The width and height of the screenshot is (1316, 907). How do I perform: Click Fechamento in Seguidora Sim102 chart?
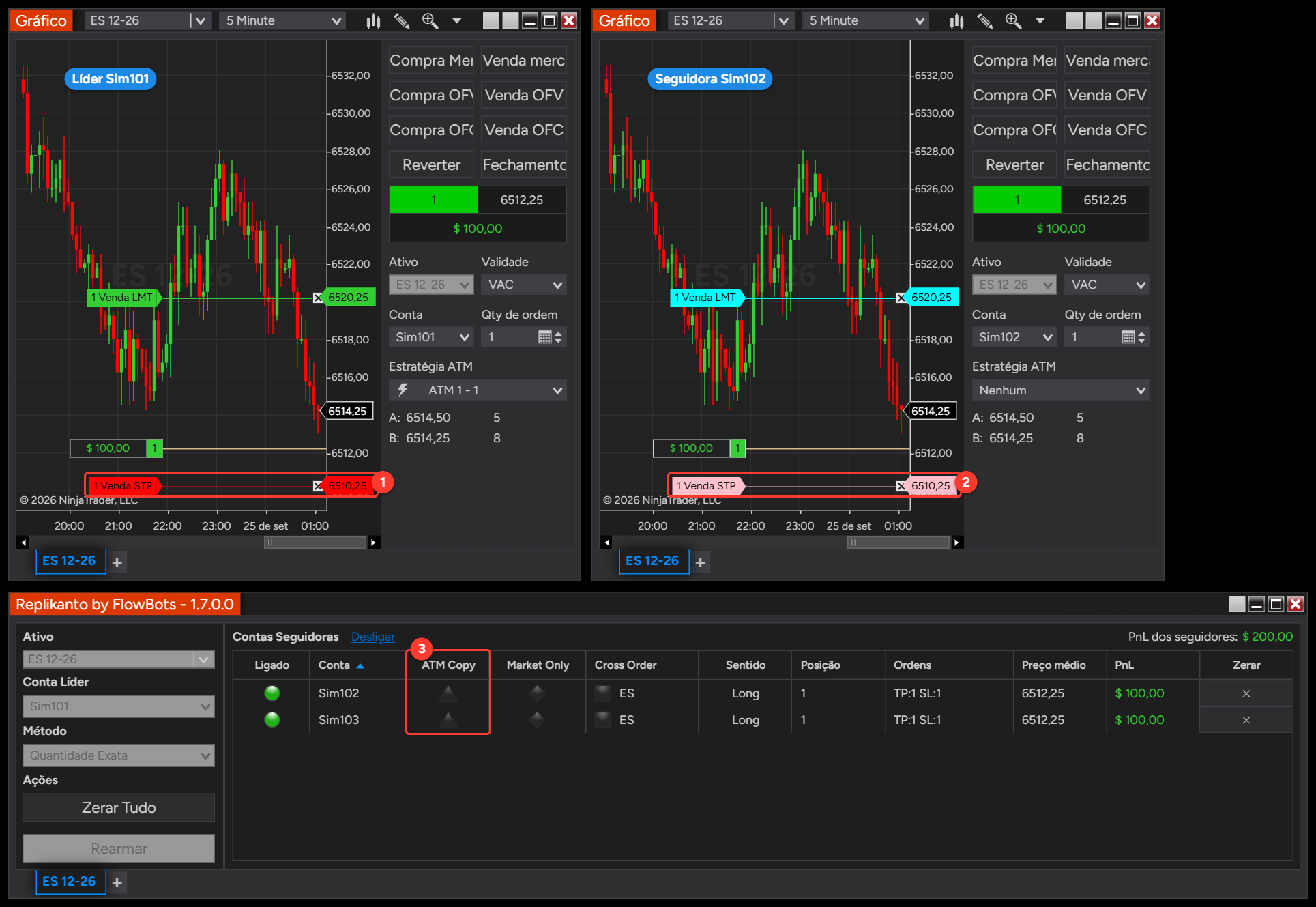pos(1107,165)
